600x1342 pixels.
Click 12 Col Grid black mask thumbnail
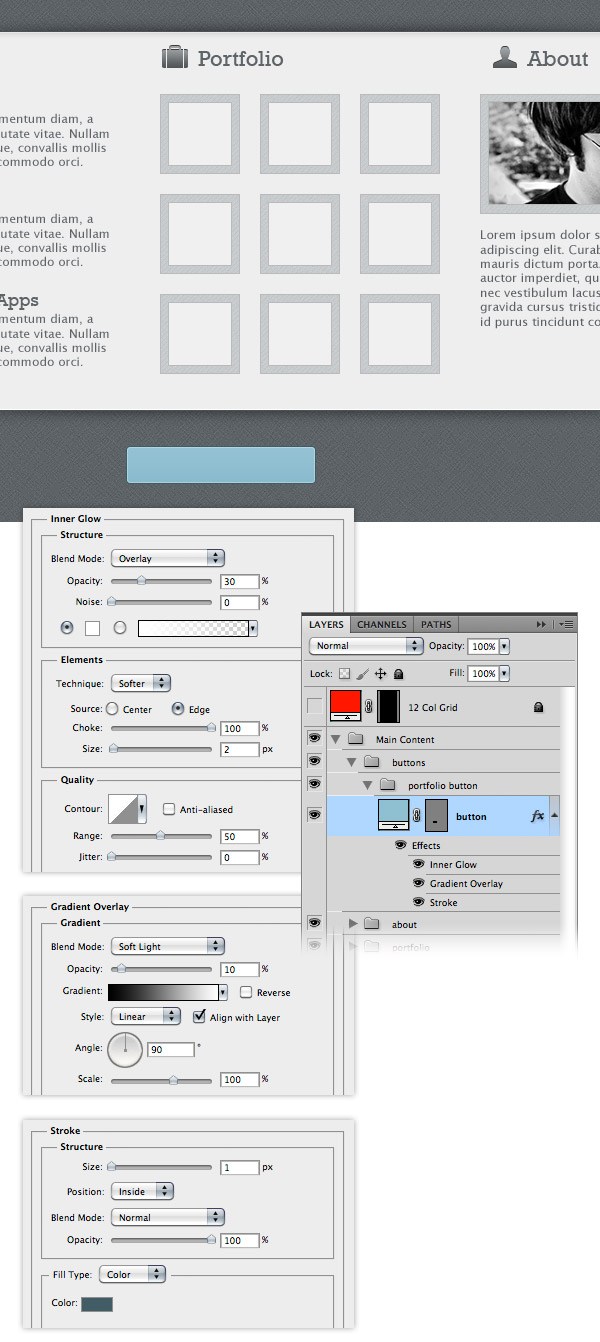(388, 707)
